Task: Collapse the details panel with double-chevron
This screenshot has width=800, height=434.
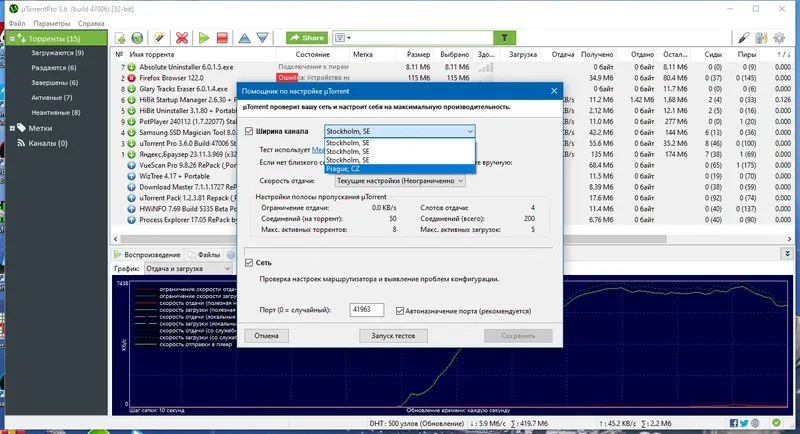Action: [x=787, y=253]
